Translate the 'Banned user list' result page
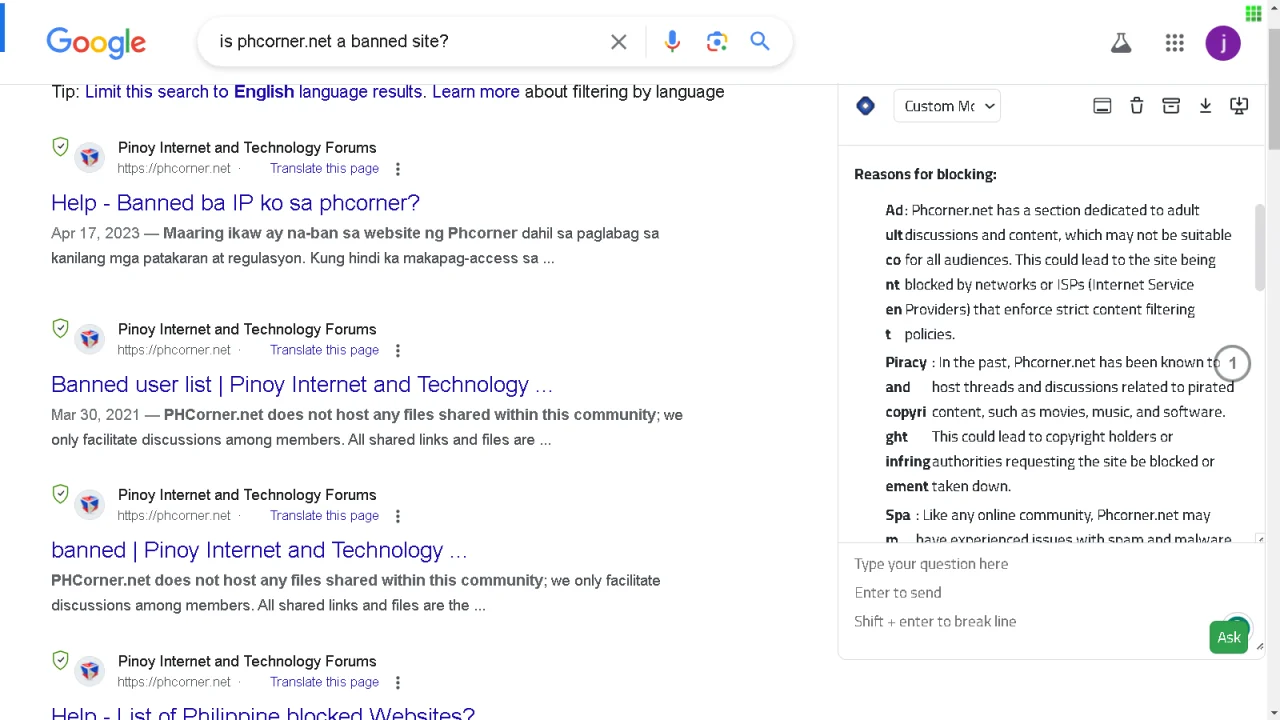 (324, 350)
